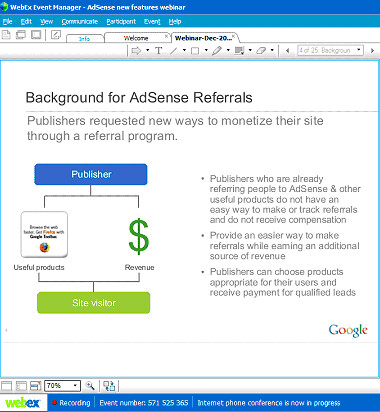This screenshot has width=380, height=412.
Task: Select the line drawing tool
Action: pyautogui.click(x=174, y=51)
